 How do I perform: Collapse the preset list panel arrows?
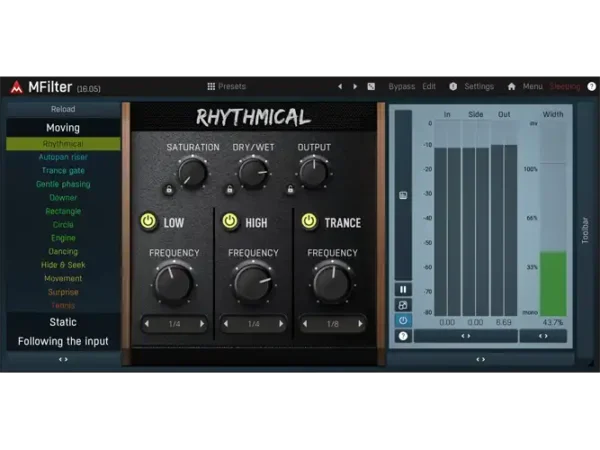pyautogui.click(x=63, y=359)
